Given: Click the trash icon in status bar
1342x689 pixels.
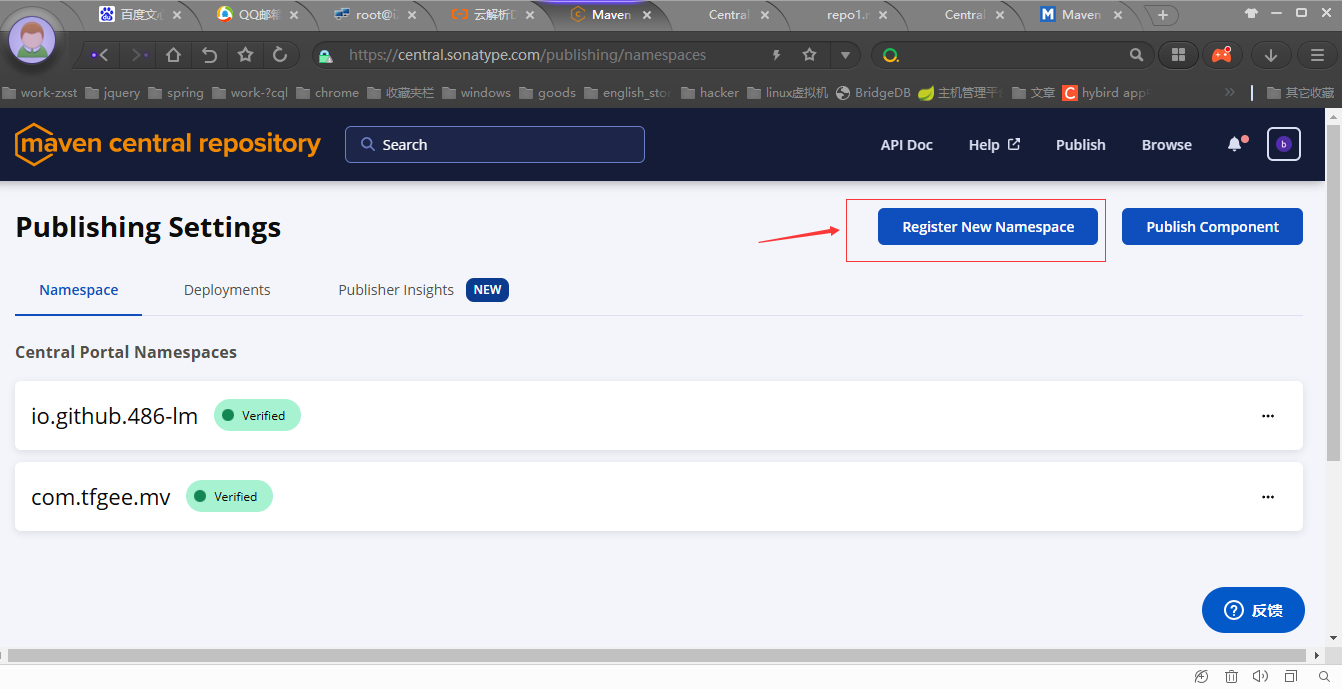Looking at the screenshot, I should click(x=1232, y=677).
